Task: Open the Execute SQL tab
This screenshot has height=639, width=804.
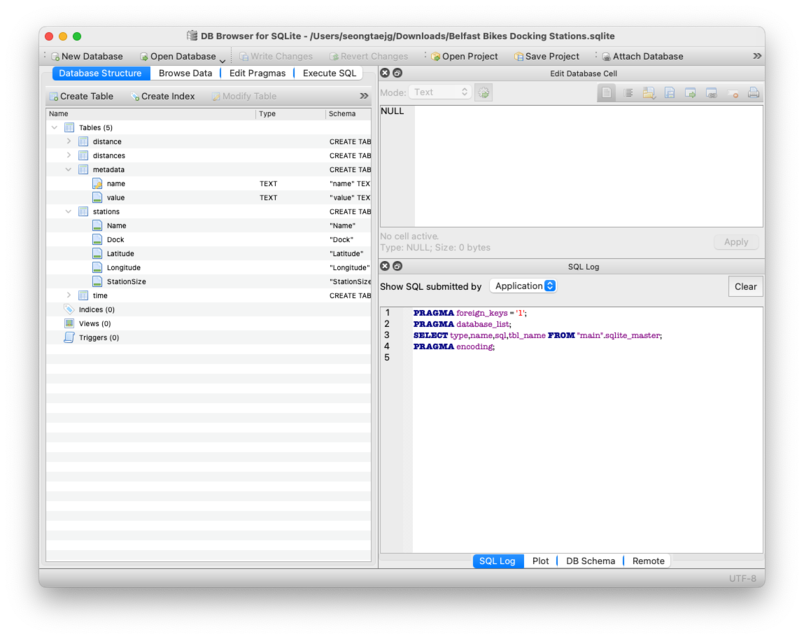Action: (329, 73)
